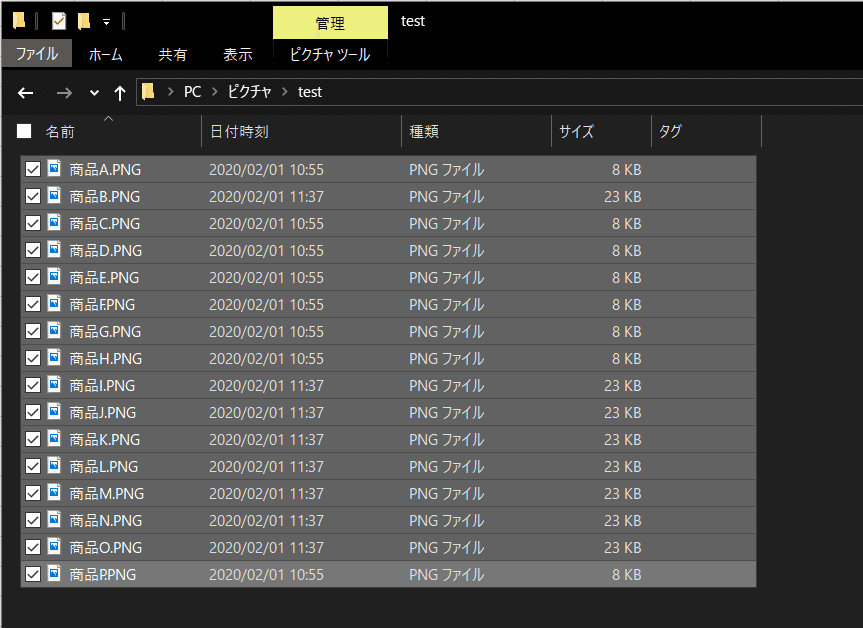Toggle the select-all checkbox in header
This screenshot has height=628, width=863.
(24, 131)
